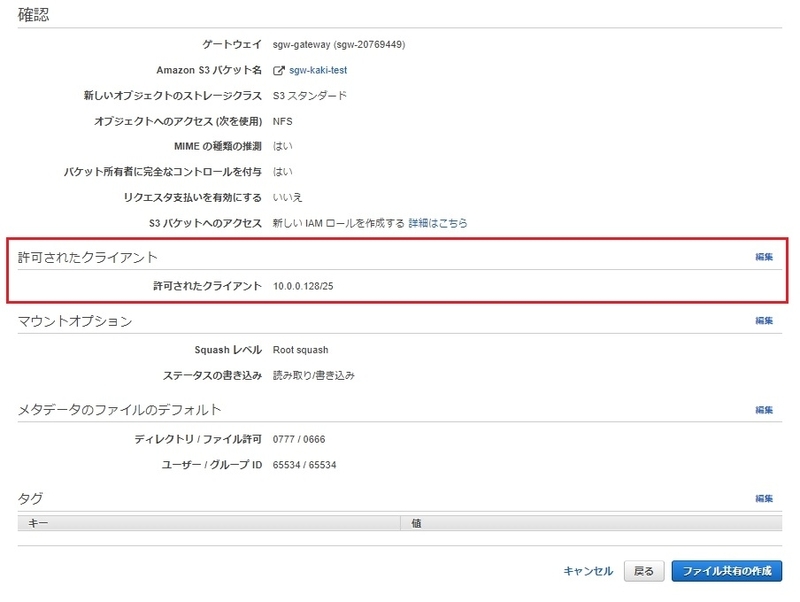Select the permissions value 0777 / 0666
The image size is (800, 602).
299,439
